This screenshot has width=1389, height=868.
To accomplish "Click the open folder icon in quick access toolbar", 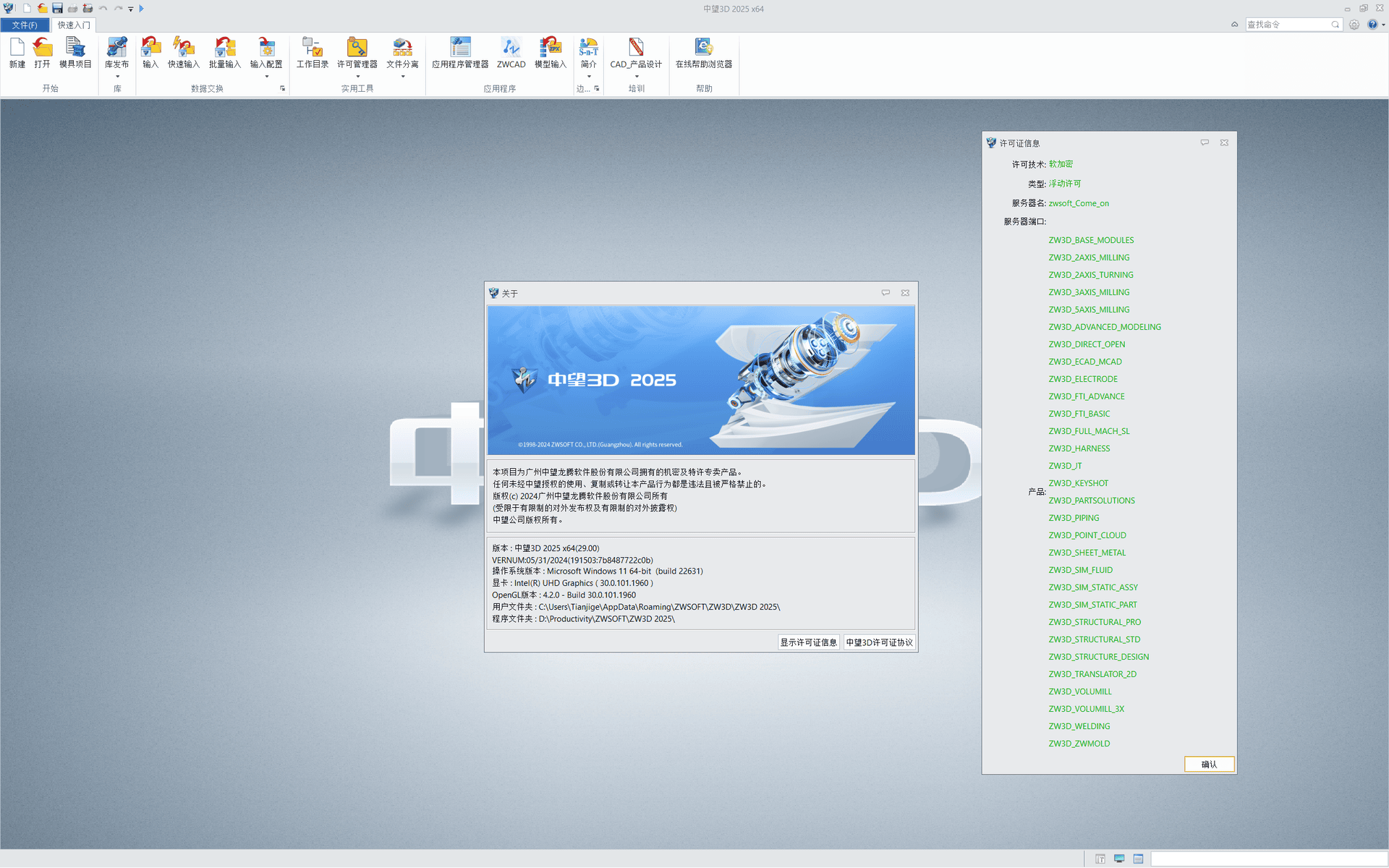I will [x=43, y=9].
